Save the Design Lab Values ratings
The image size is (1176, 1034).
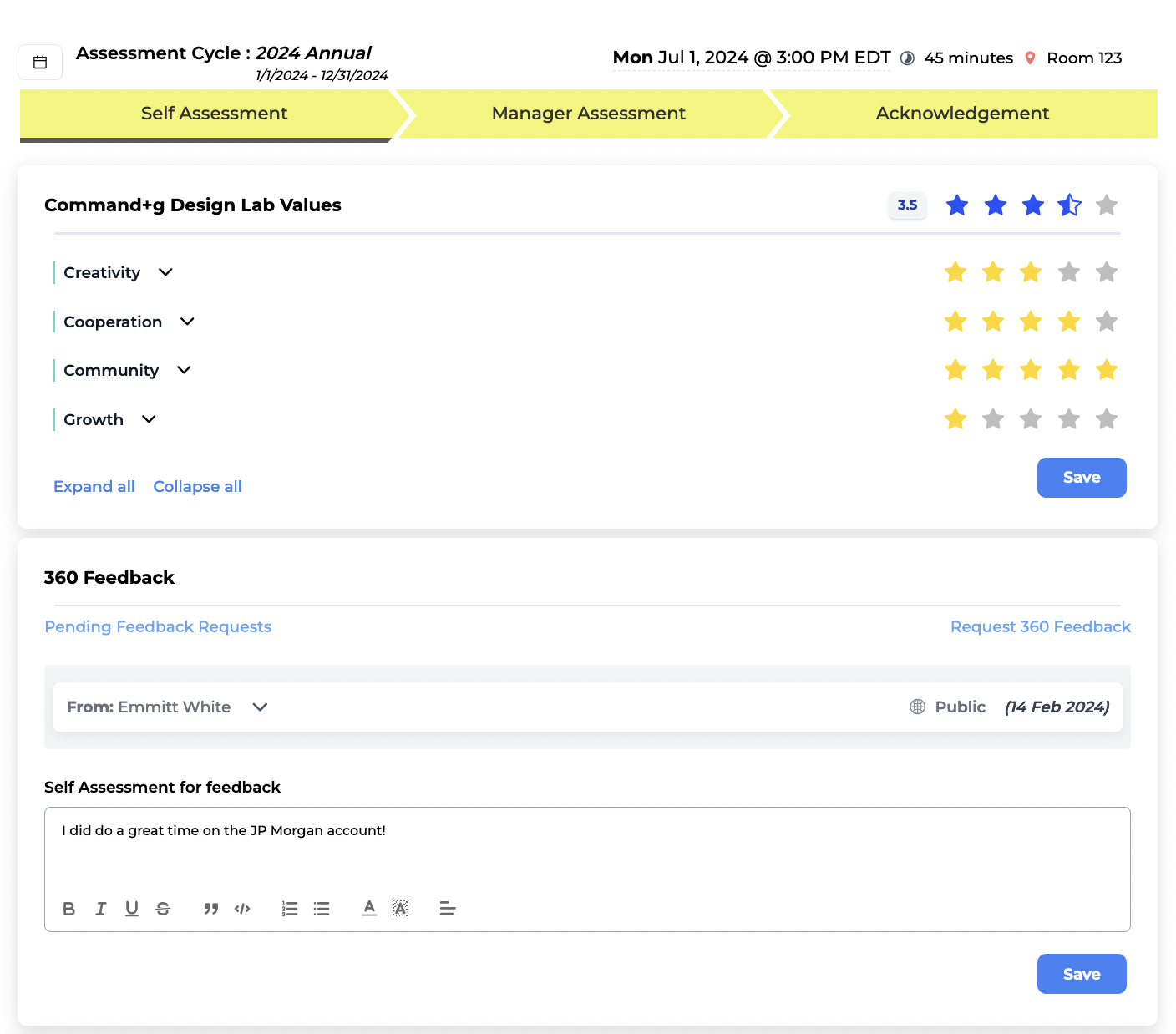click(1081, 478)
